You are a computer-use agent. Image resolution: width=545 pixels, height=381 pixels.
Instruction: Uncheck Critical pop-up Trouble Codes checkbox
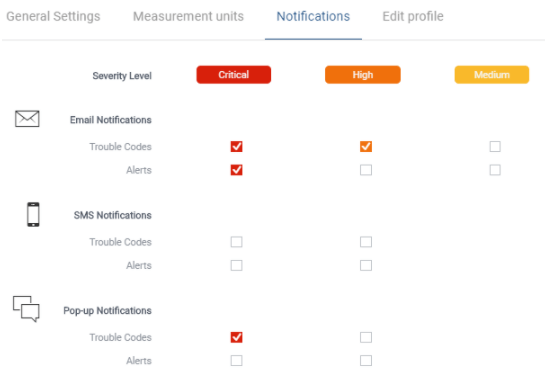click(236, 337)
